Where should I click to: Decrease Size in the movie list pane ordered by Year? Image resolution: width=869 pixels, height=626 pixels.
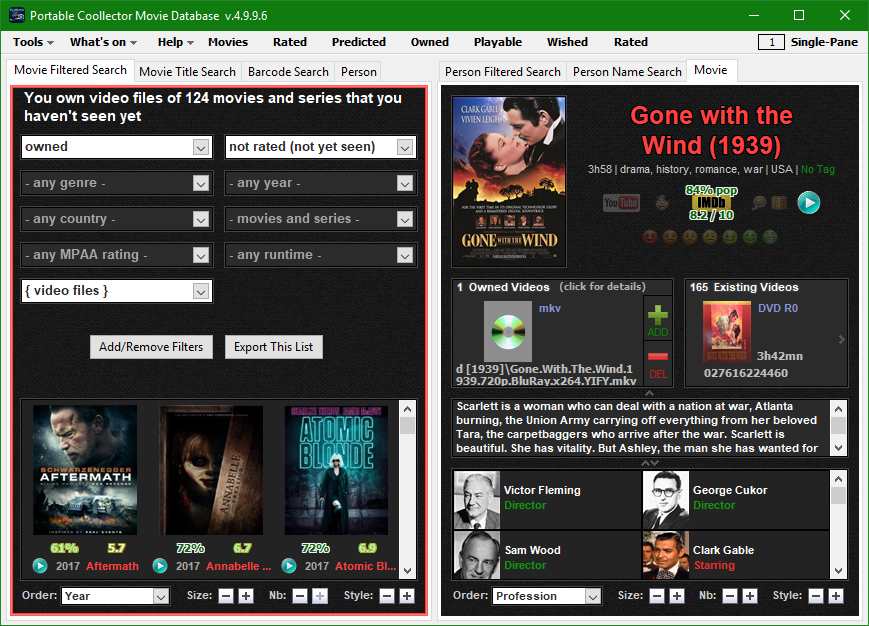[x=226, y=596]
